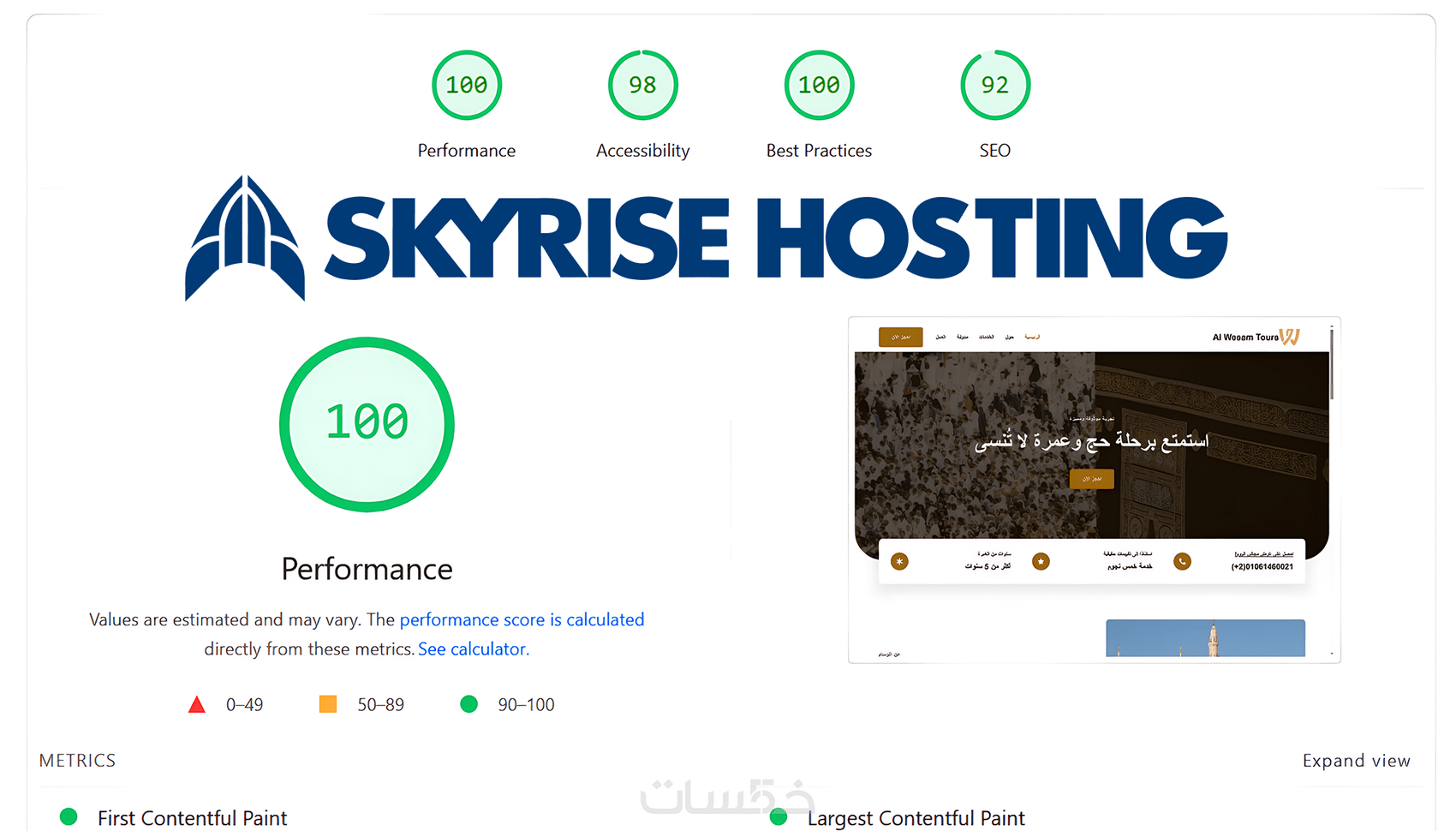
Task: Select the 'Largest Contentful Paint' metric text
Action: pyautogui.click(x=916, y=818)
